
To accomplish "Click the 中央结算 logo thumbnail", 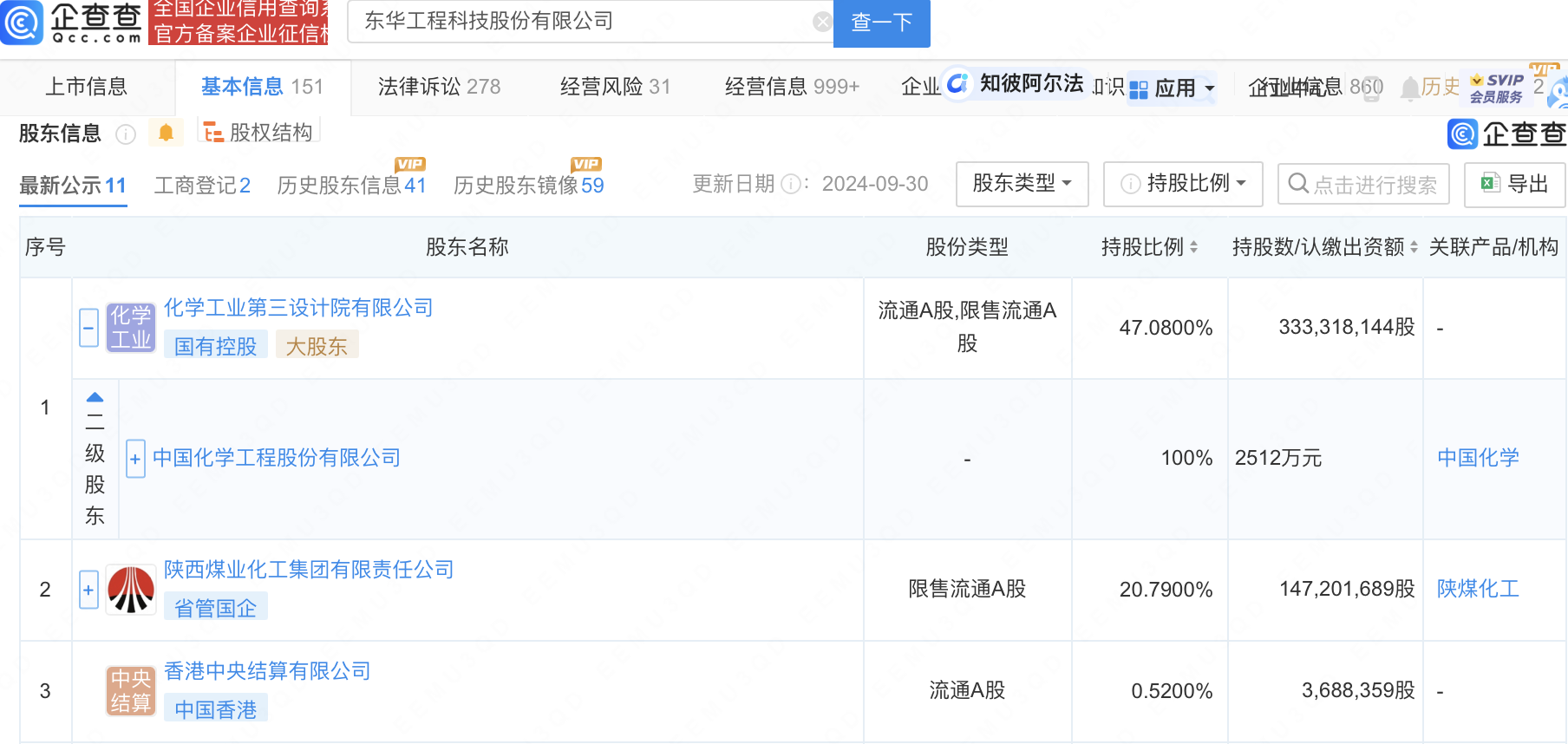I will (131, 691).
